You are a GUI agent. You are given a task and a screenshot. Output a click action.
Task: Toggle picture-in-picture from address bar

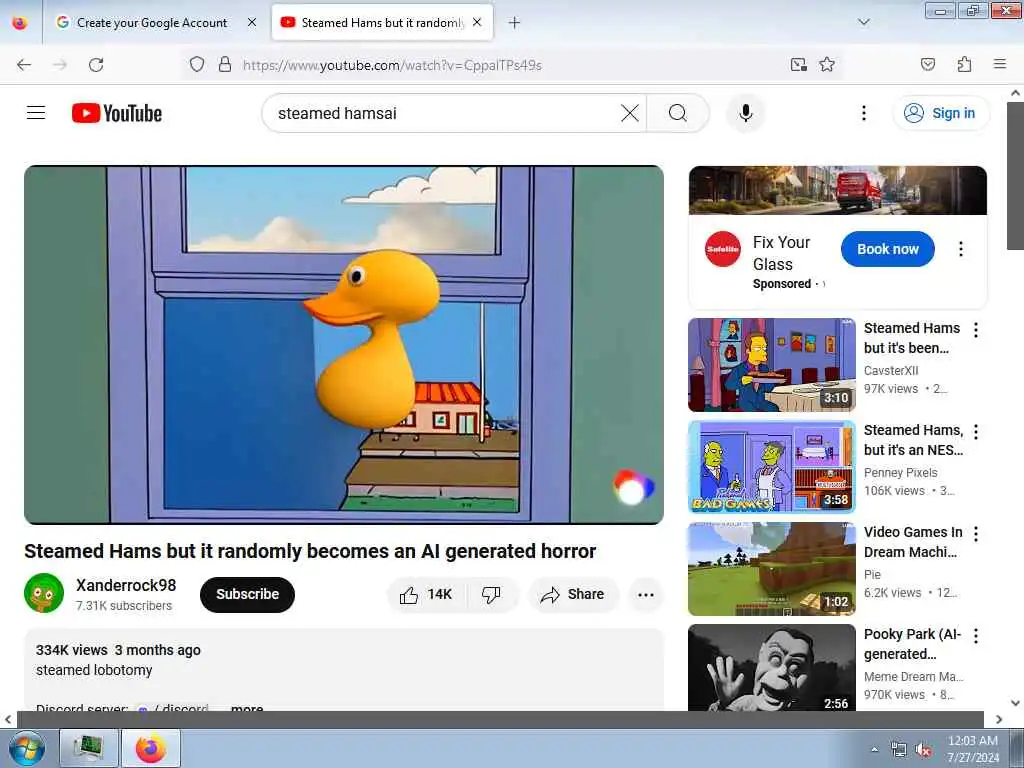coord(798,64)
